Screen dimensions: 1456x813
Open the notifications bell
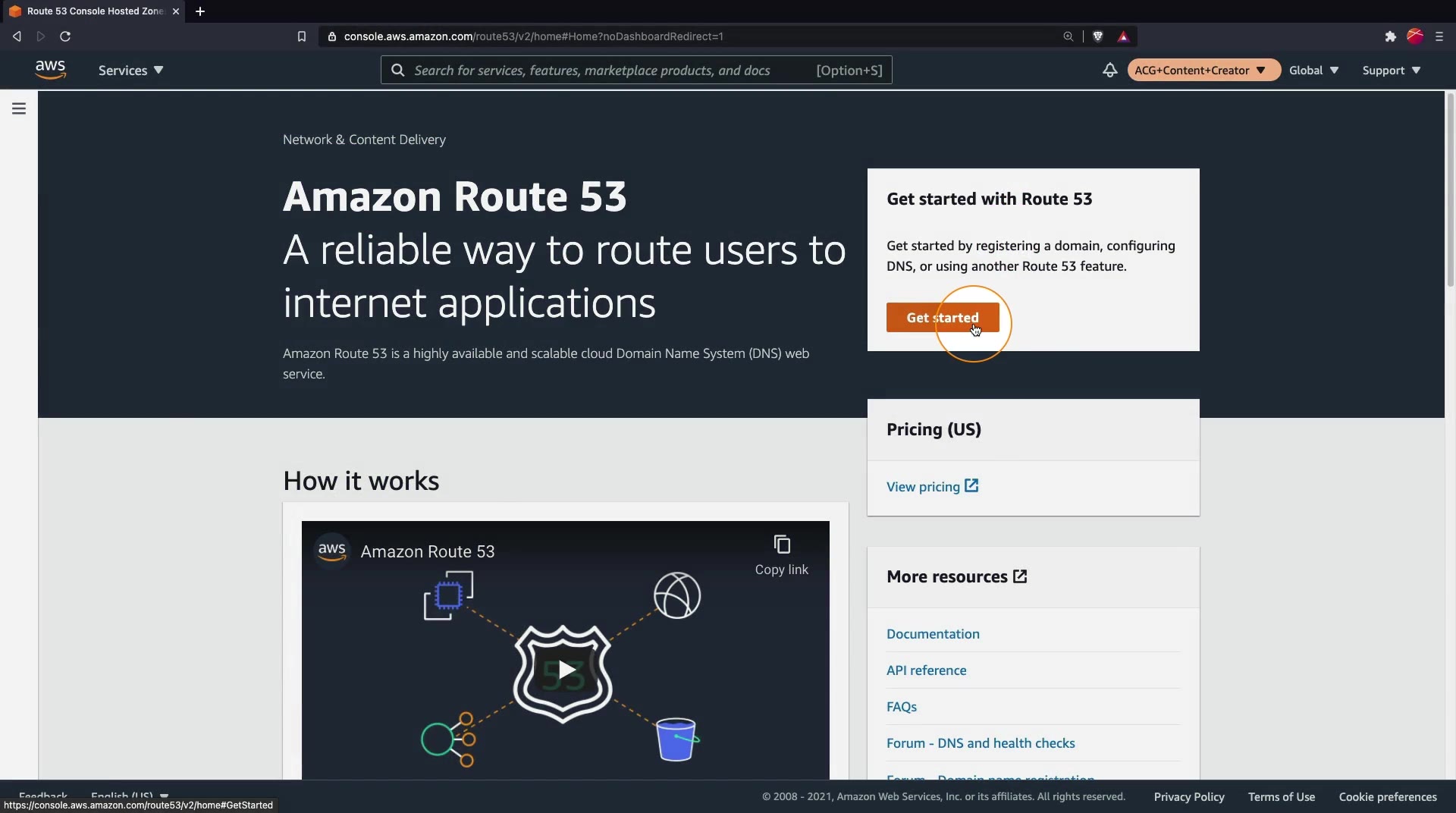[x=1109, y=70]
